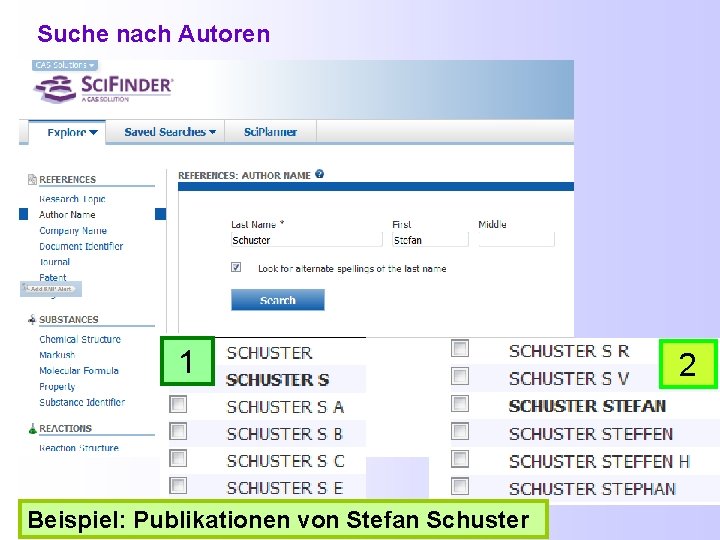
Task: Open Markush search
Action: (x=57, y=355)
